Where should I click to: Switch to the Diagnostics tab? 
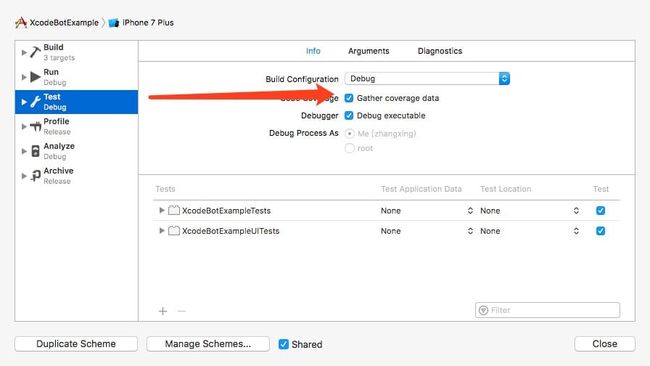tap(440, 51)
